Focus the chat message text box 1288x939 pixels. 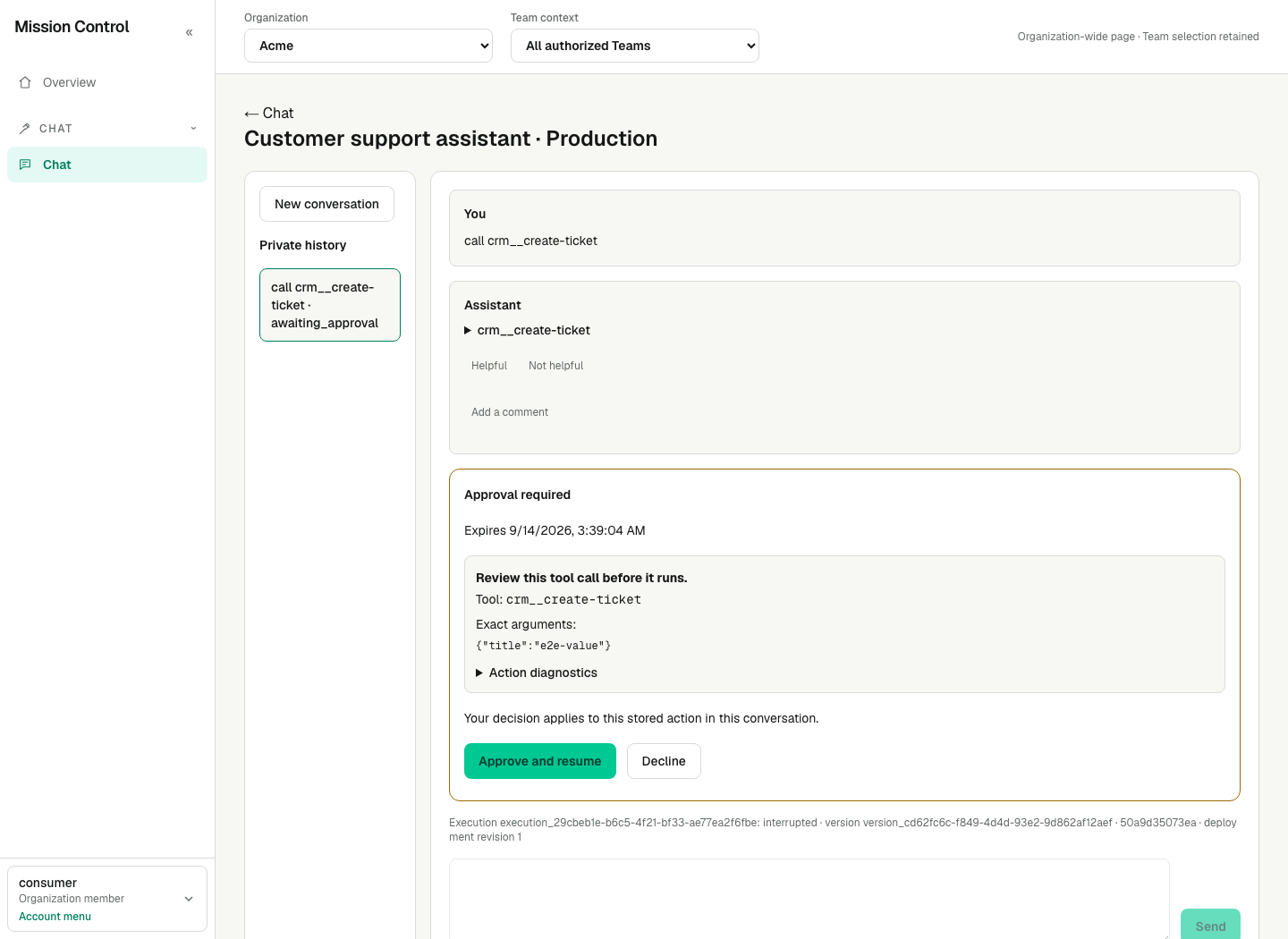pos(809,899)
